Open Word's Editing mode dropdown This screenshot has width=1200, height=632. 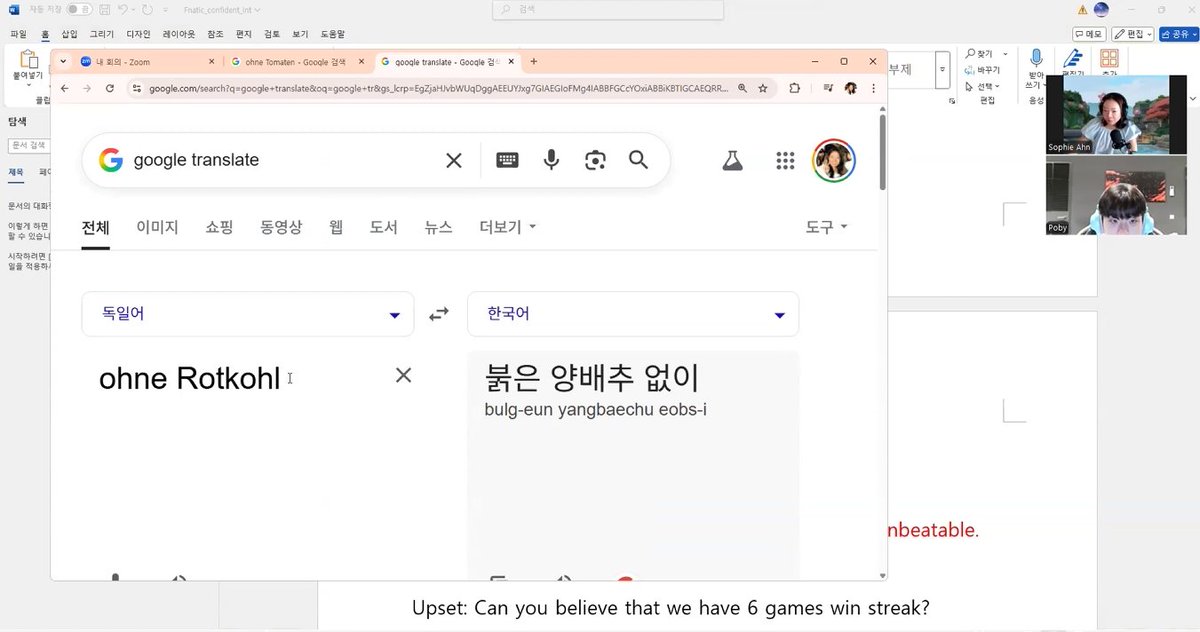pos(1133,34)
